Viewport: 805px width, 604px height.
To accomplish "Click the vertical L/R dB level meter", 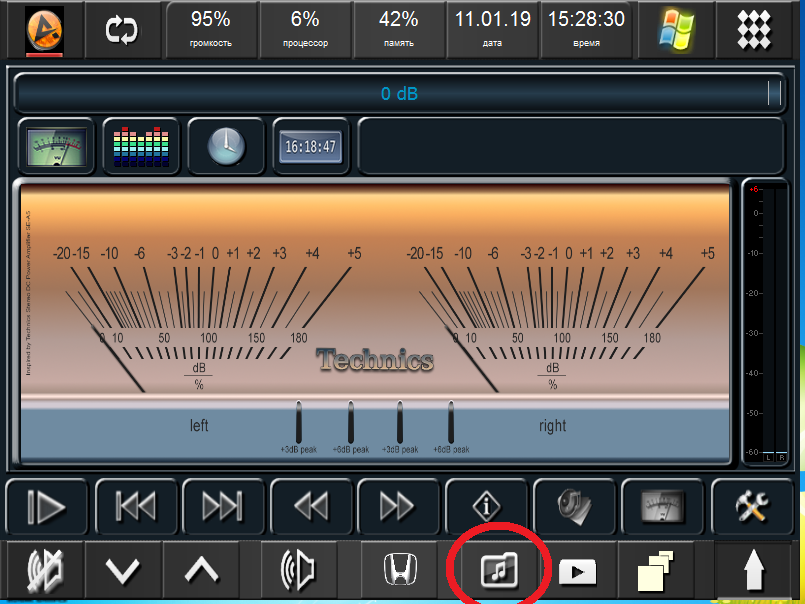I will [x=765, y=323].
